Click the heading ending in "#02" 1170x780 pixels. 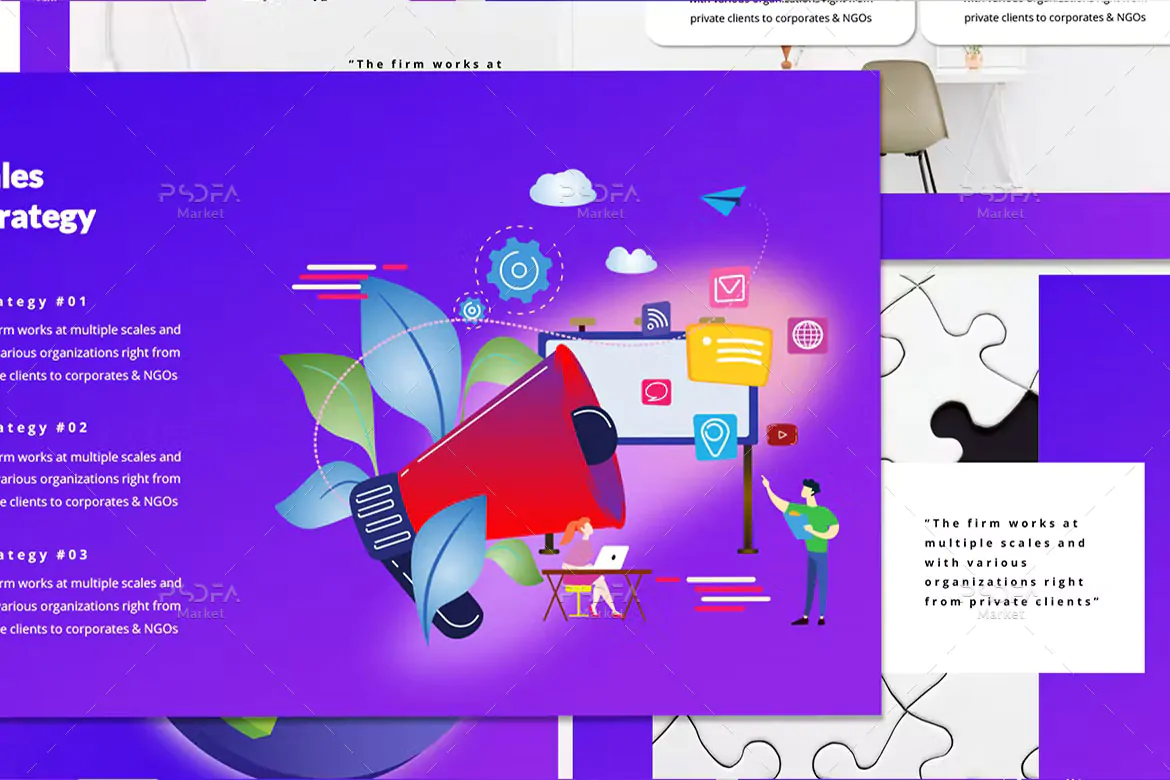(x=43, y=428)
